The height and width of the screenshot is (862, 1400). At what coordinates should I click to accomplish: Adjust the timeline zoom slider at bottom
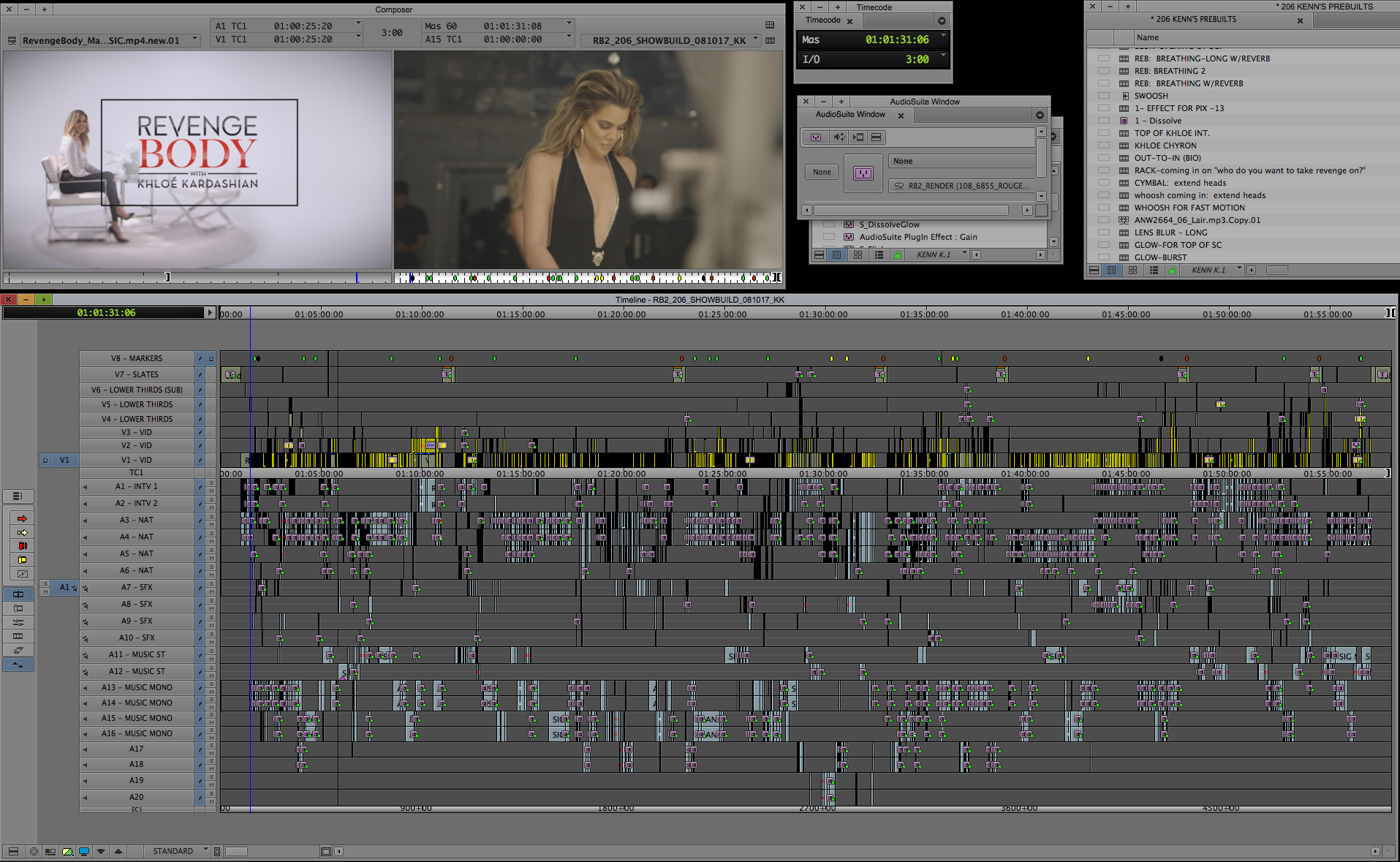tap(236, 851)
